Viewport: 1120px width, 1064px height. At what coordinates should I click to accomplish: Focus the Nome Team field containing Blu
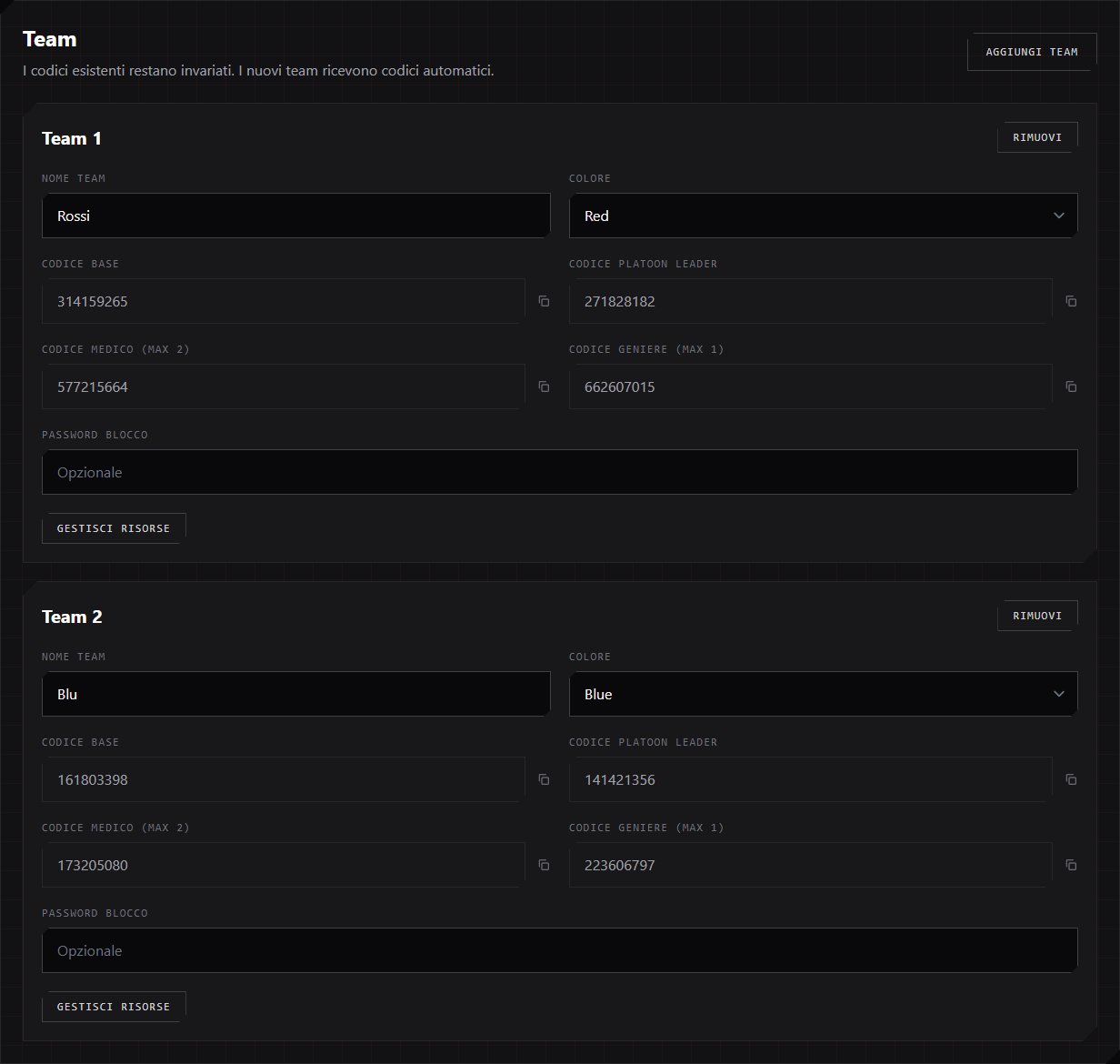click(296, 694)
